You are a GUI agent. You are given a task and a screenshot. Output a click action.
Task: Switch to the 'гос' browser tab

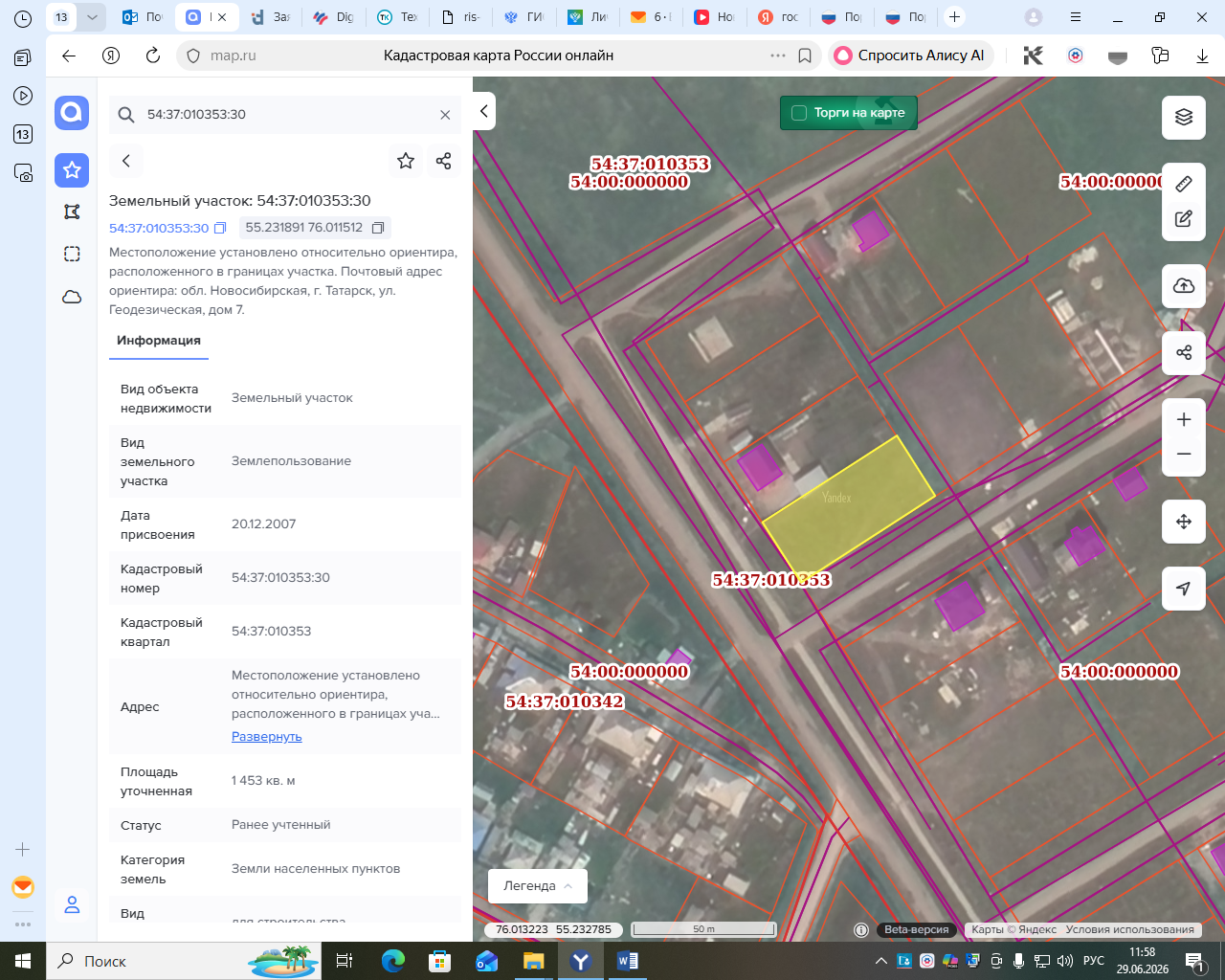(x=778, y=17)
